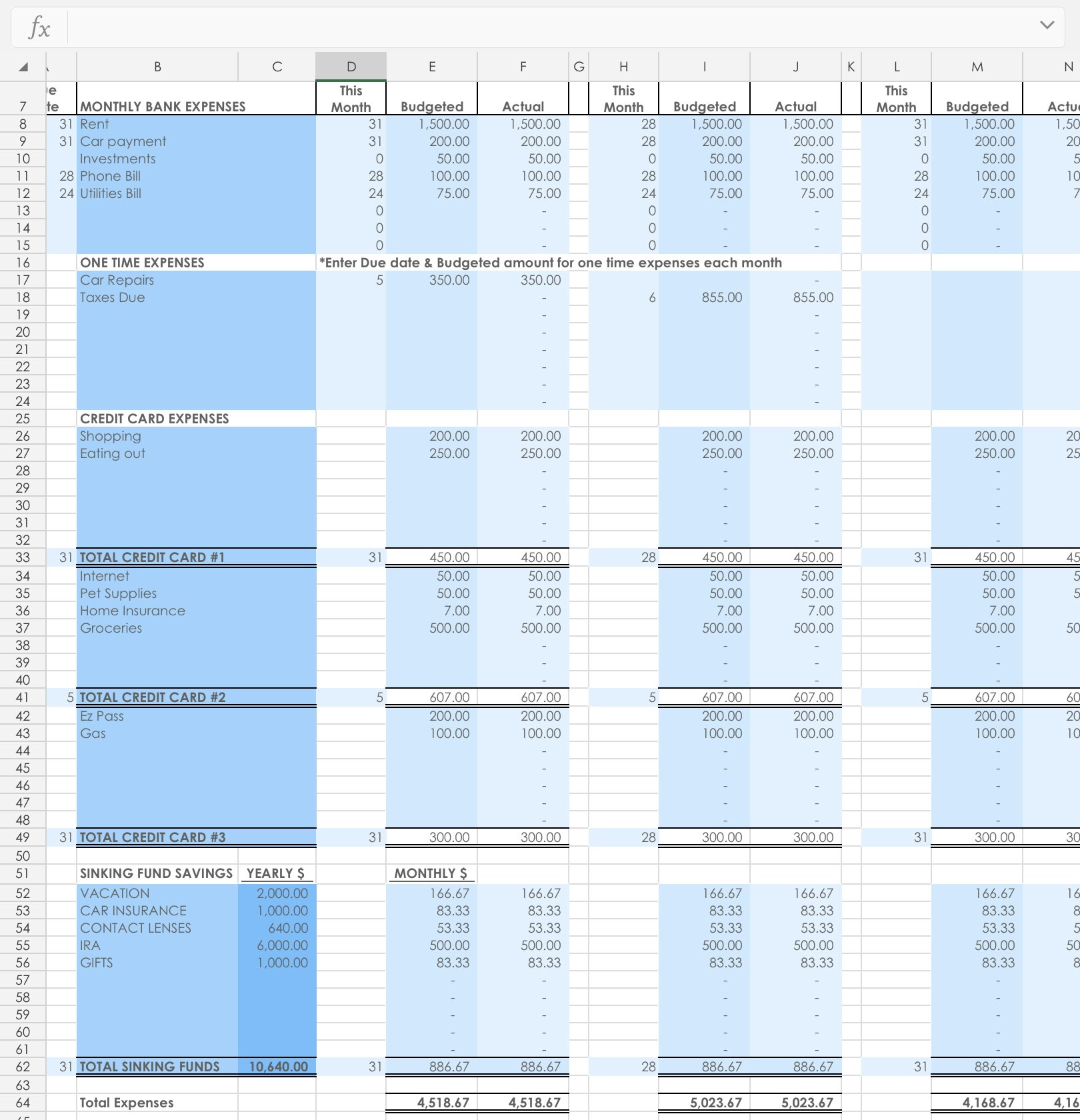The height and width of the screenshot is (1120, 1080).
Task: Select the MONTHLY $ header cell
Action: (431, 873)
